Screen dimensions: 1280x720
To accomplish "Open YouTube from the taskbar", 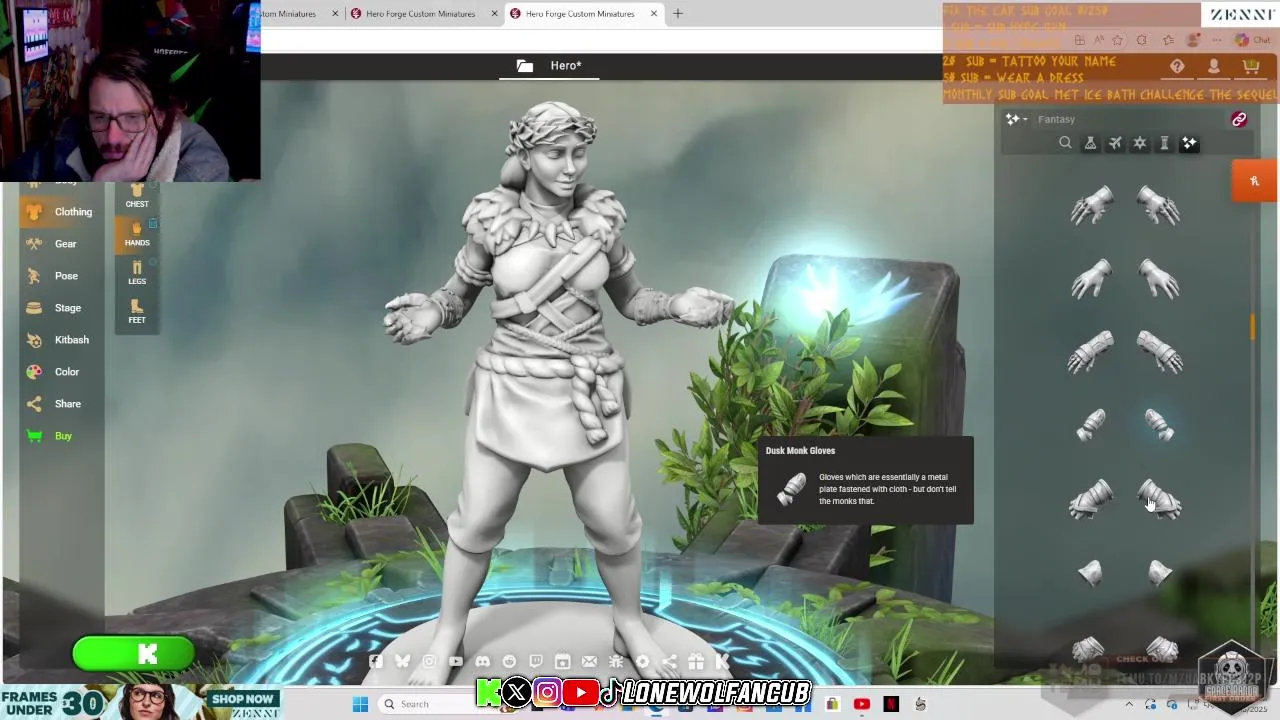I will (862, 704).
